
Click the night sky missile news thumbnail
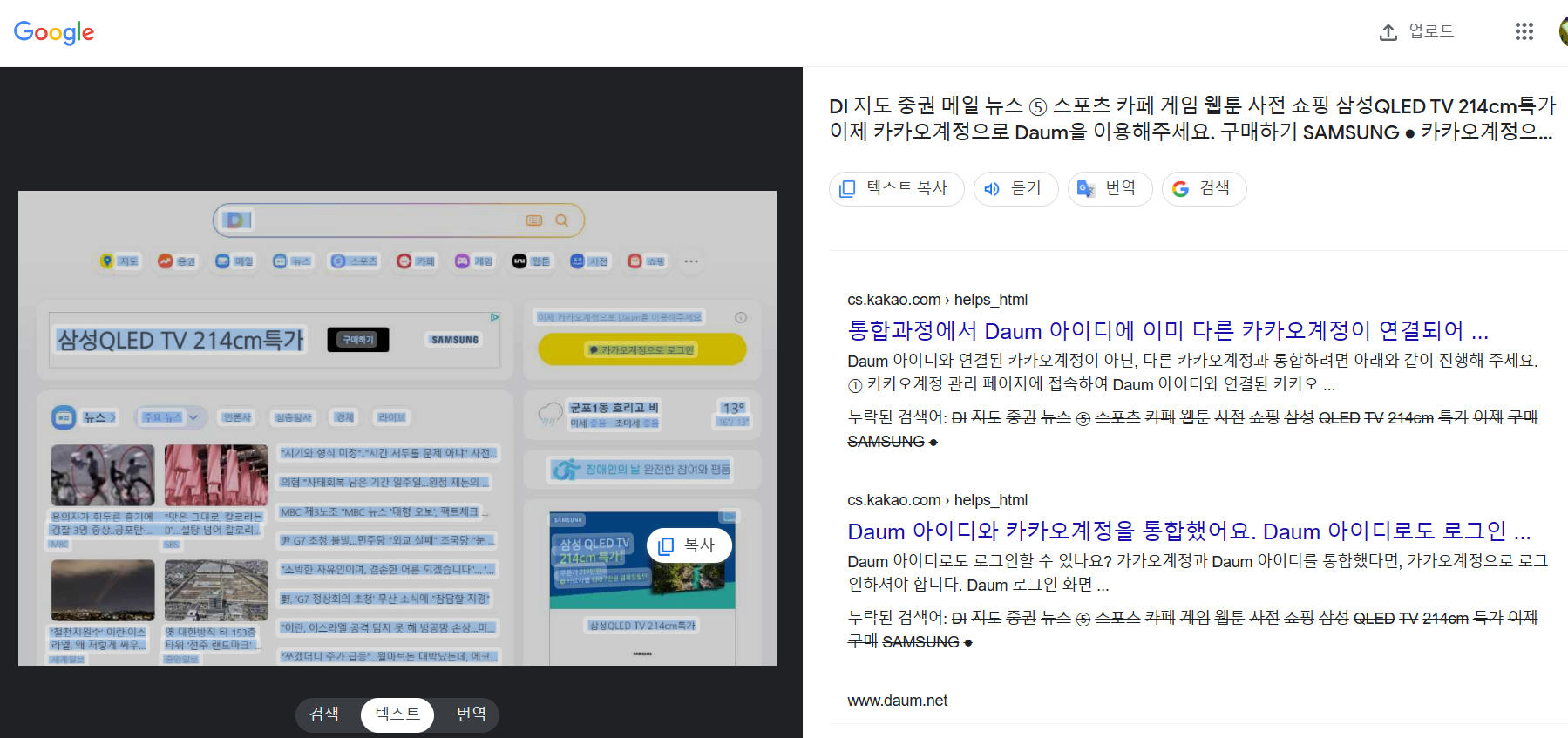[103, 590]
